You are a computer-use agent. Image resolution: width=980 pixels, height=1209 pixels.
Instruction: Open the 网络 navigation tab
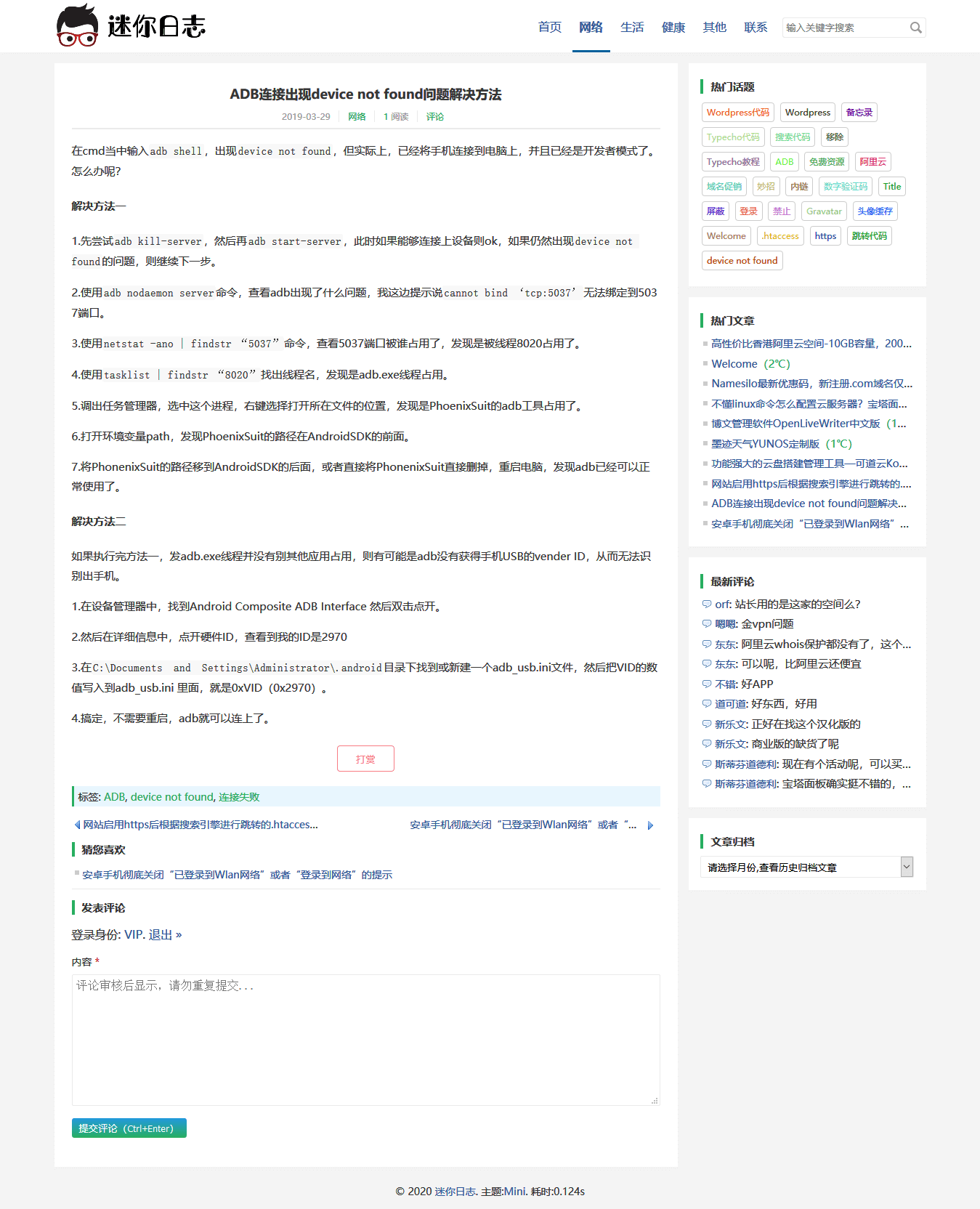tap(591, 27)
